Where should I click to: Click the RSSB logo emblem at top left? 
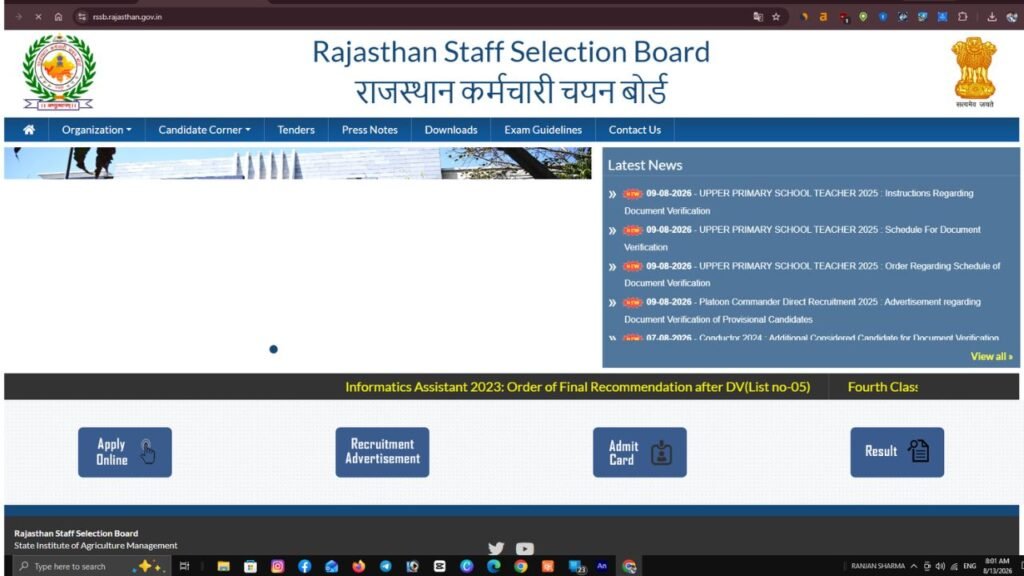pyautogui.click(x=59, y=72)
